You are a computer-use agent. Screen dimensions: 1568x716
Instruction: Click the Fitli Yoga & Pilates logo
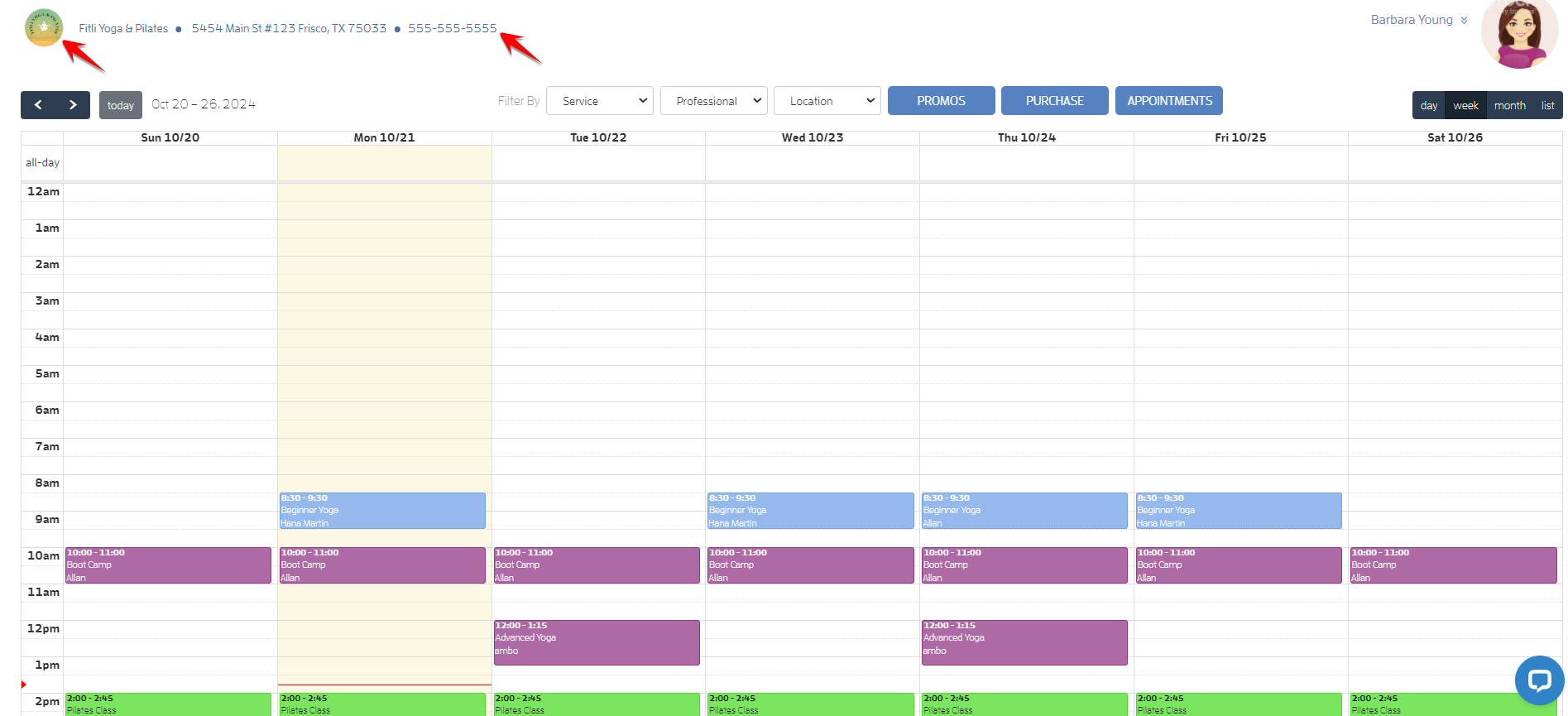tap(44, 27)
